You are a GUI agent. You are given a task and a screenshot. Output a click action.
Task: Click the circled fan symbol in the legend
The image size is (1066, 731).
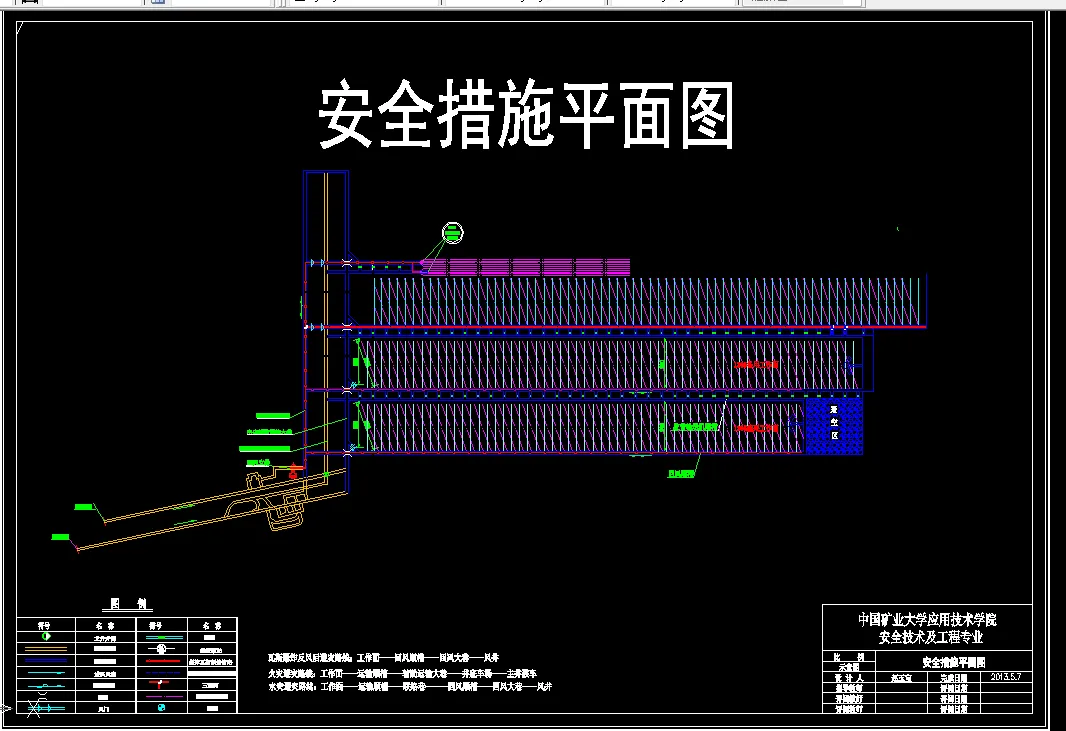(160, 648)
